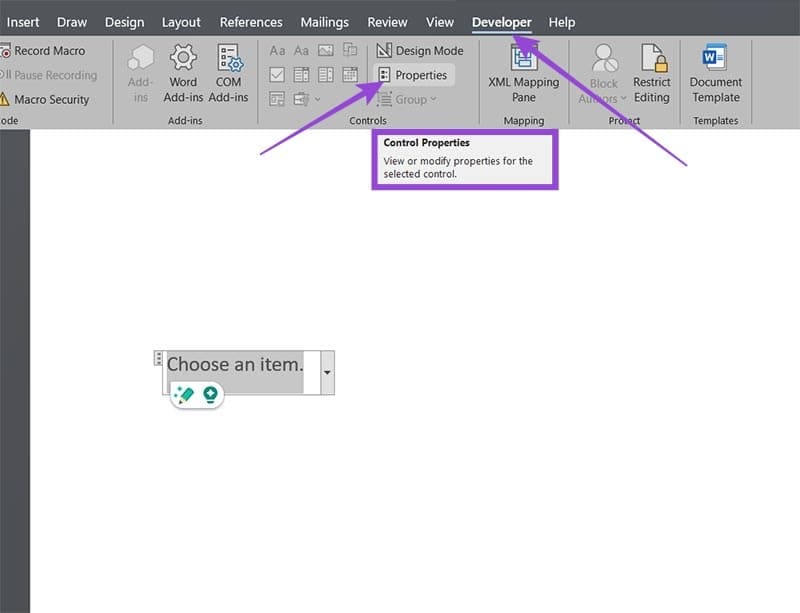Insert a Check Box content control
The width and height of the screenshot is (800, 613).
click(x=277, y=75)
